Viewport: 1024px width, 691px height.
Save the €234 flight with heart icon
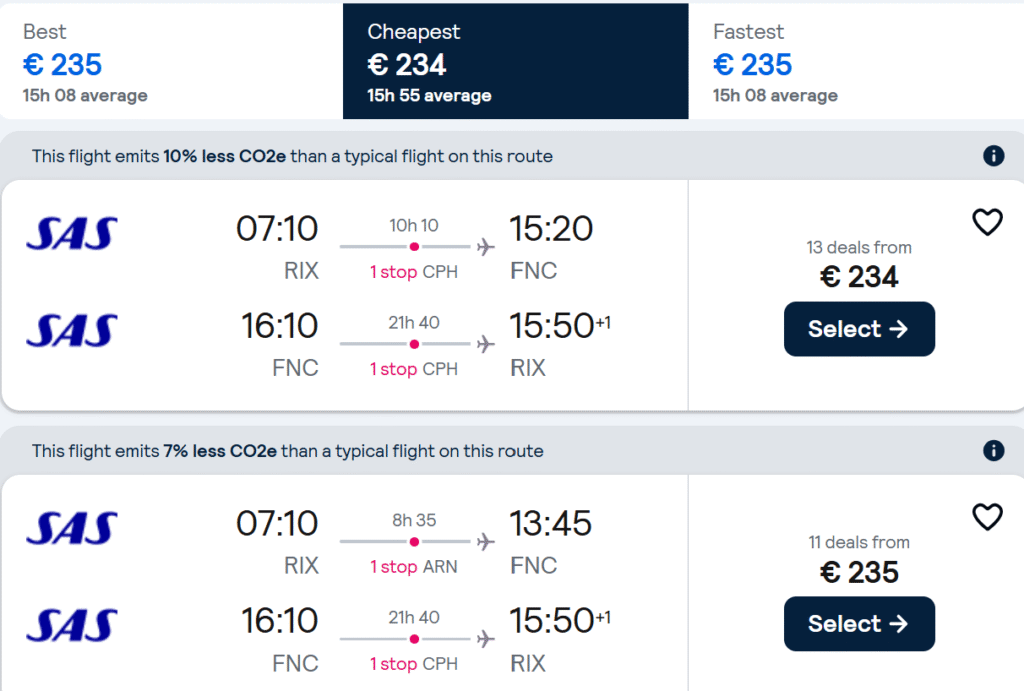[x=987, y=222]
